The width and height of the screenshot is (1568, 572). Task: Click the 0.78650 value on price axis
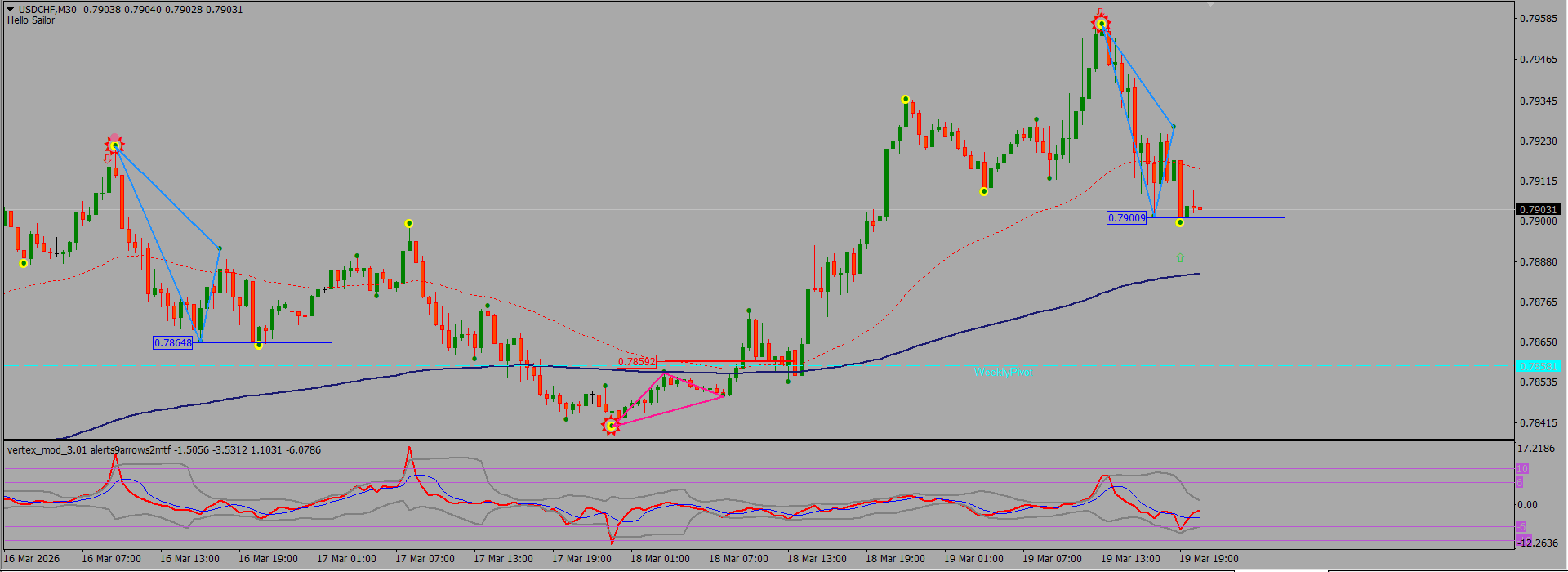(x=1539, y=342)
